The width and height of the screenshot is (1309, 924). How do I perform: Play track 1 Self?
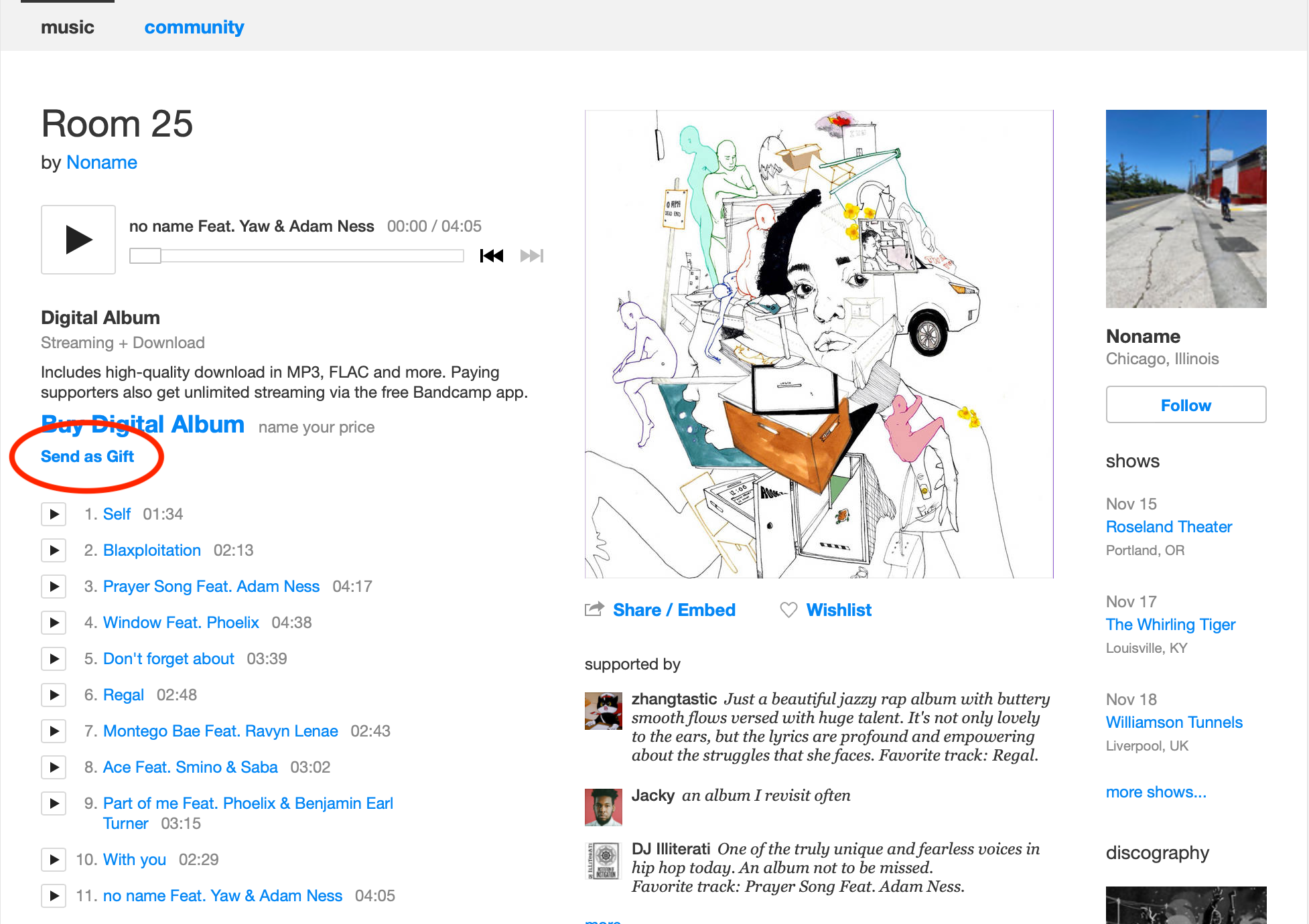pyautogui.click(x=54, y=514)
